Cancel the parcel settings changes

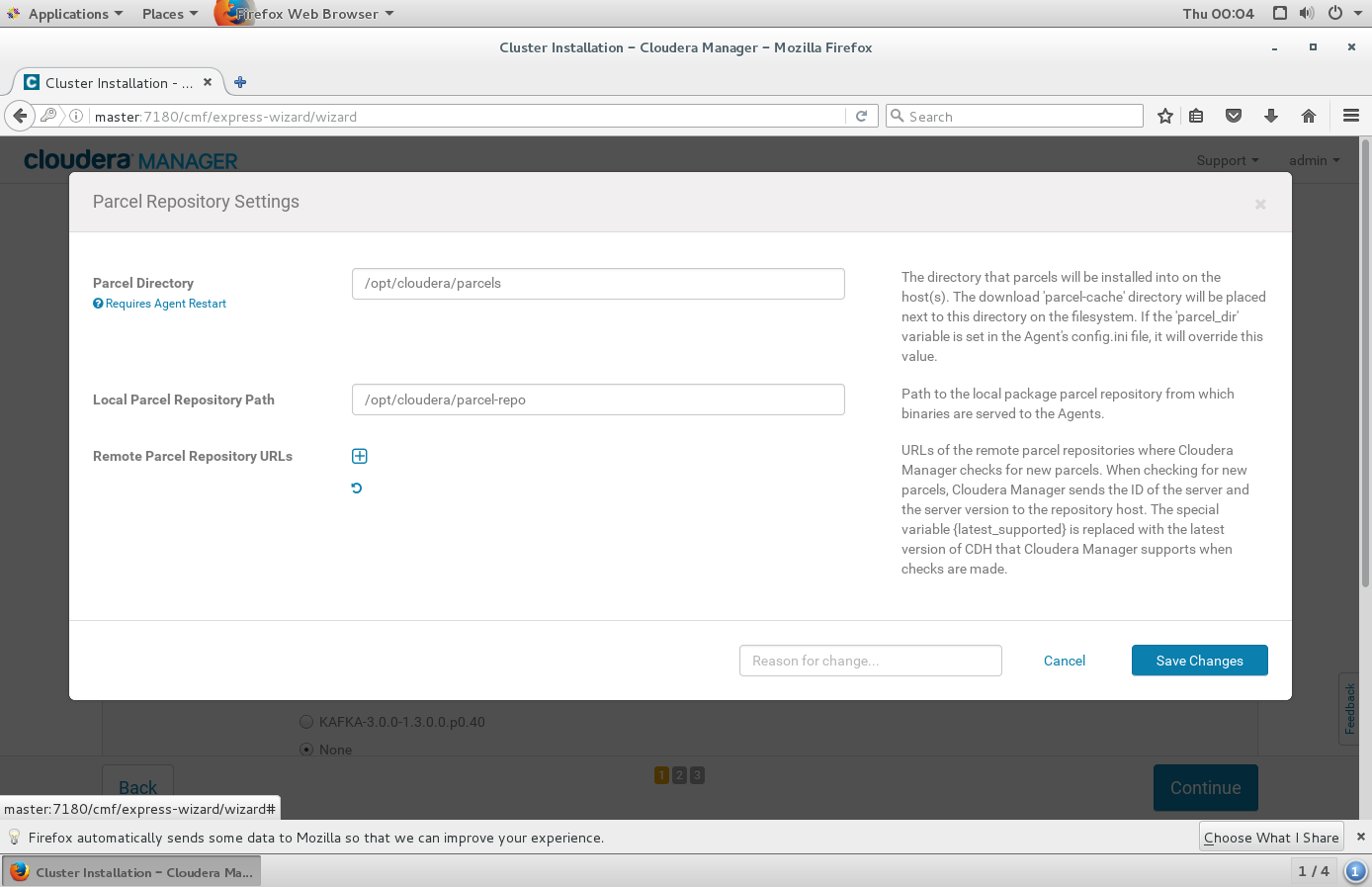pyautogui.click(x=1065, y=661)
